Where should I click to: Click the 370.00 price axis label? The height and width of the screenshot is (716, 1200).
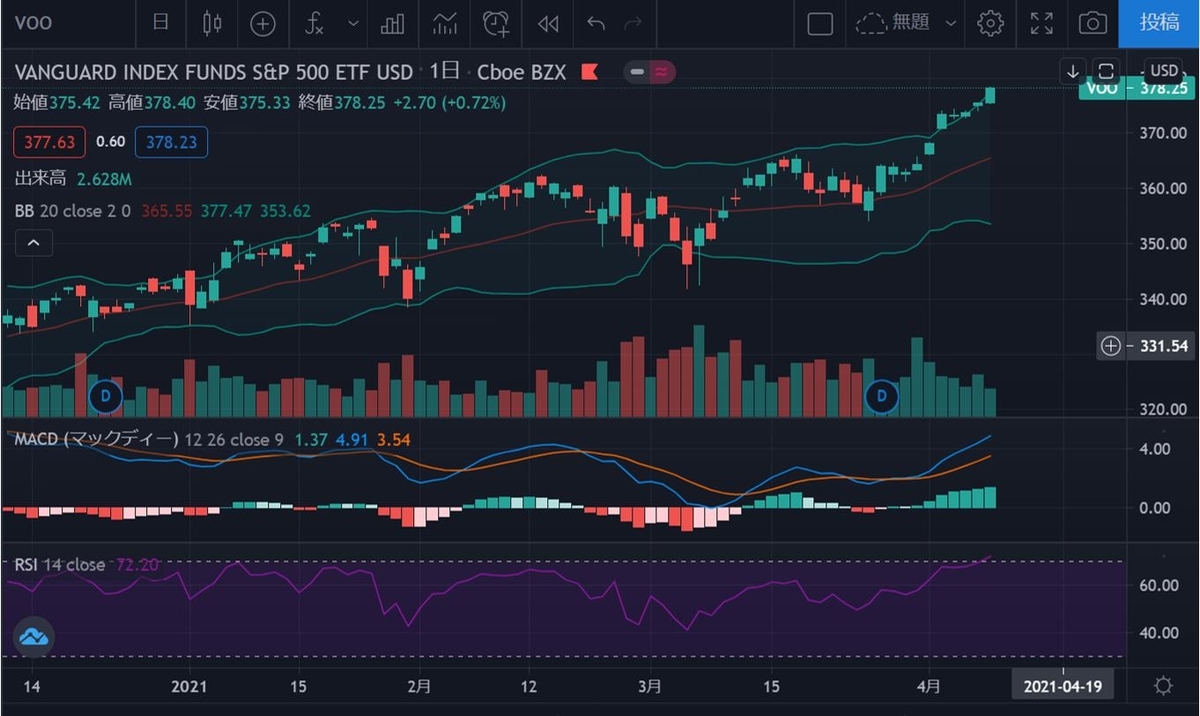click(x=1163, y=133)
